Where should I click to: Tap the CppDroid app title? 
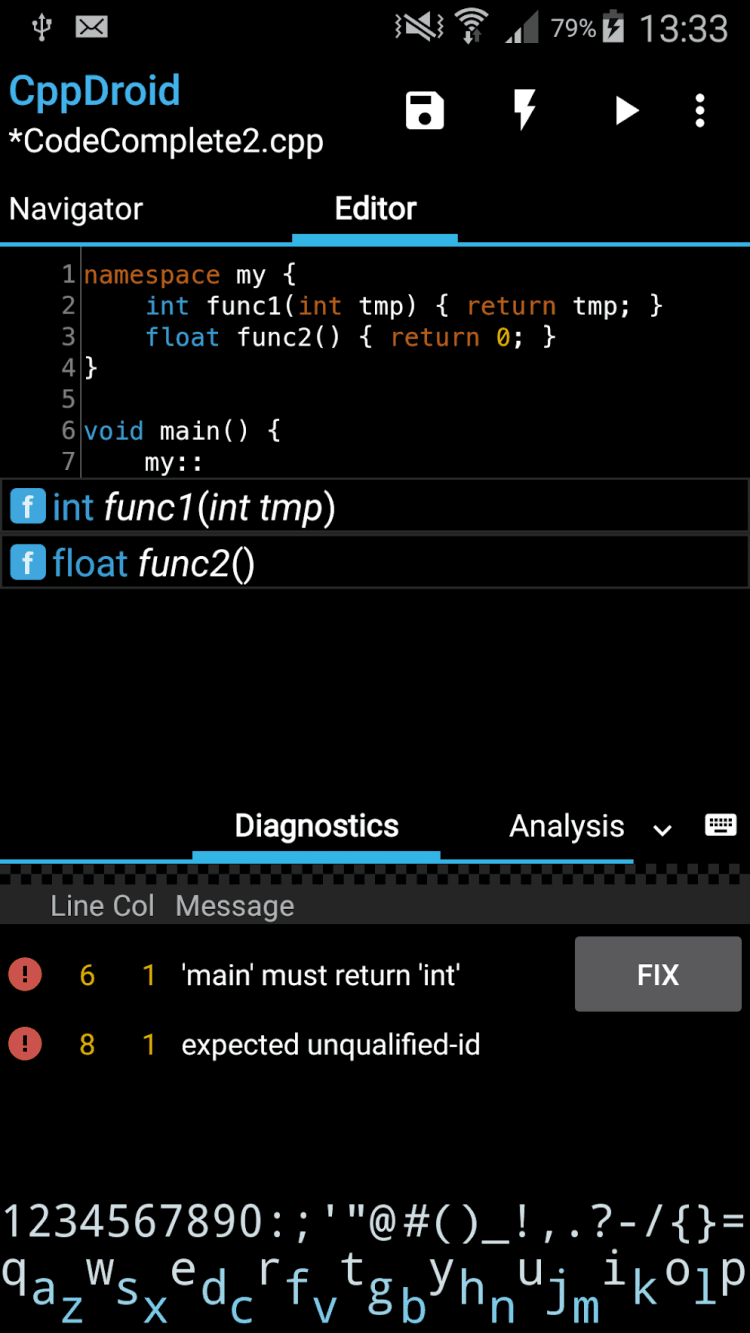95,91
